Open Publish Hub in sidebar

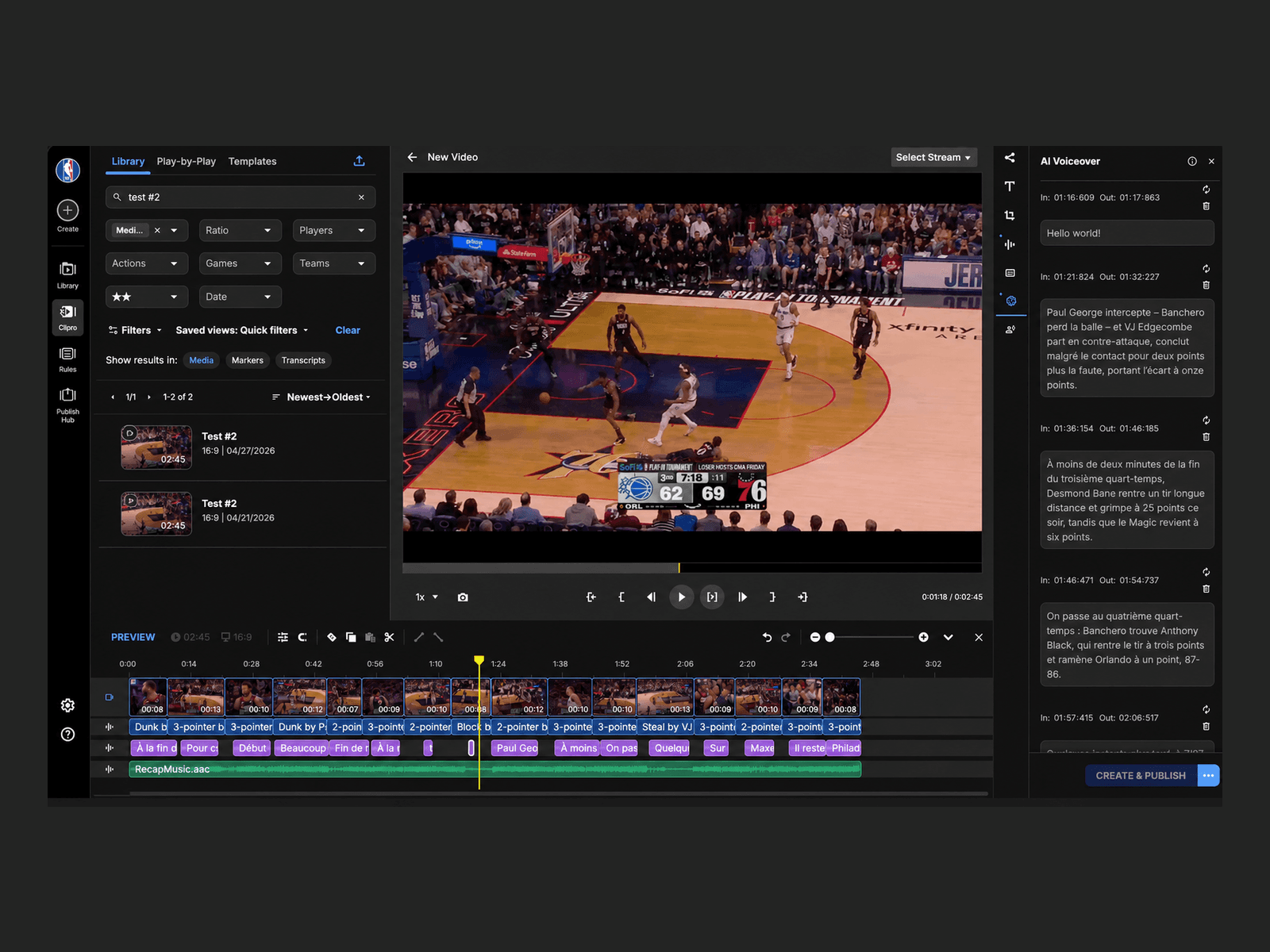tap(67, 404)
